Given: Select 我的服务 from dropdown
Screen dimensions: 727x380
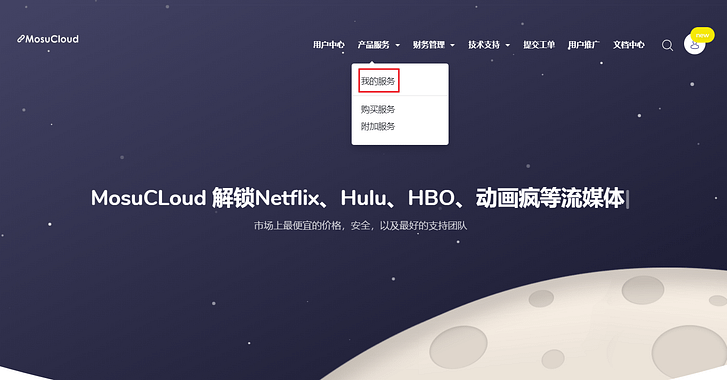Looking at the screenshot, I should (x=378, y=81).
